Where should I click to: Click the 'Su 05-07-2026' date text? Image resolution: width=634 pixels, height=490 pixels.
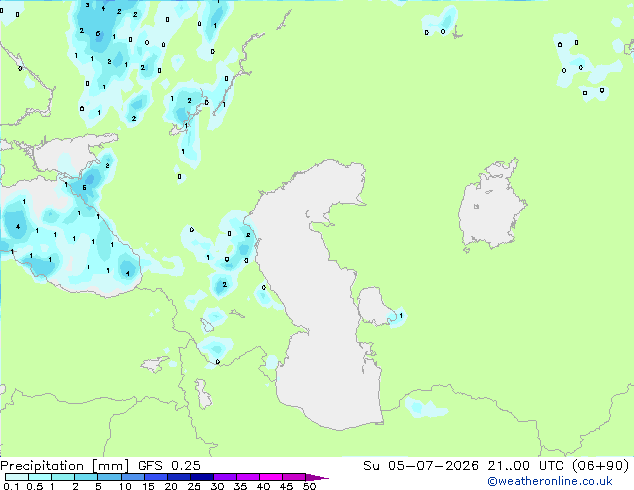pos(421,466)
